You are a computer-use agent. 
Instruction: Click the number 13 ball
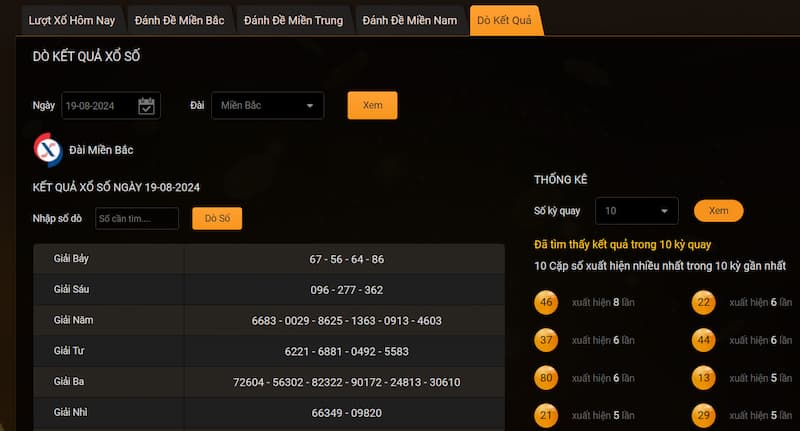click(704, 379)
